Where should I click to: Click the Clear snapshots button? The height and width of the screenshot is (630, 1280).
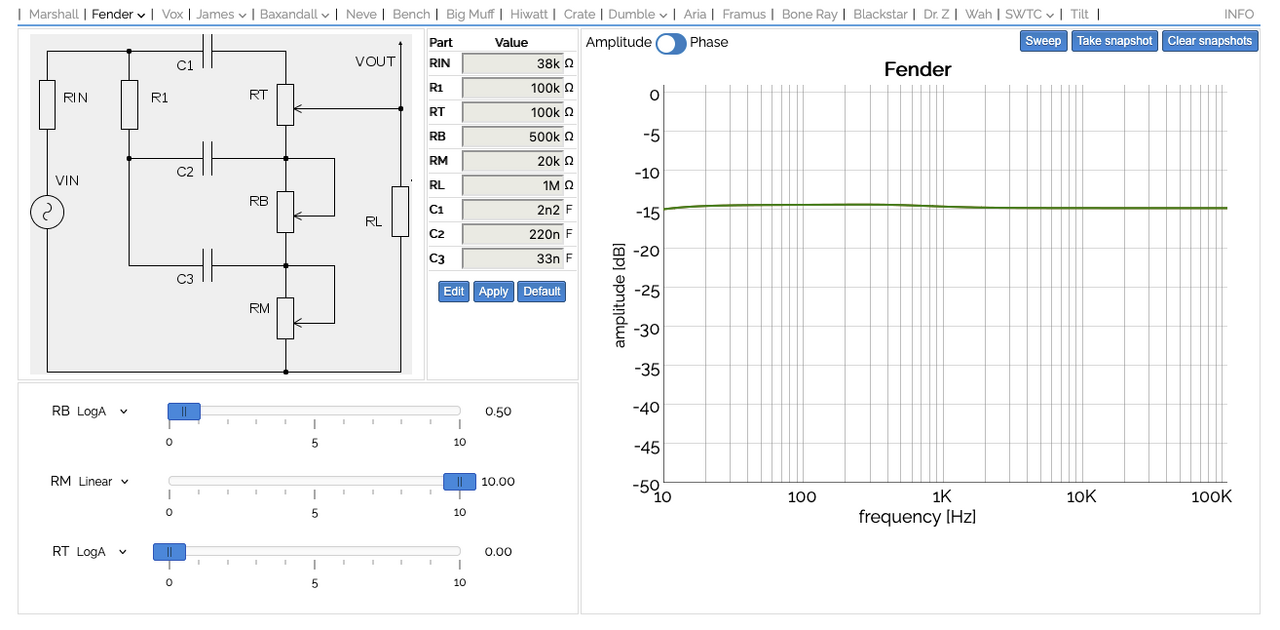[1210, 41]
